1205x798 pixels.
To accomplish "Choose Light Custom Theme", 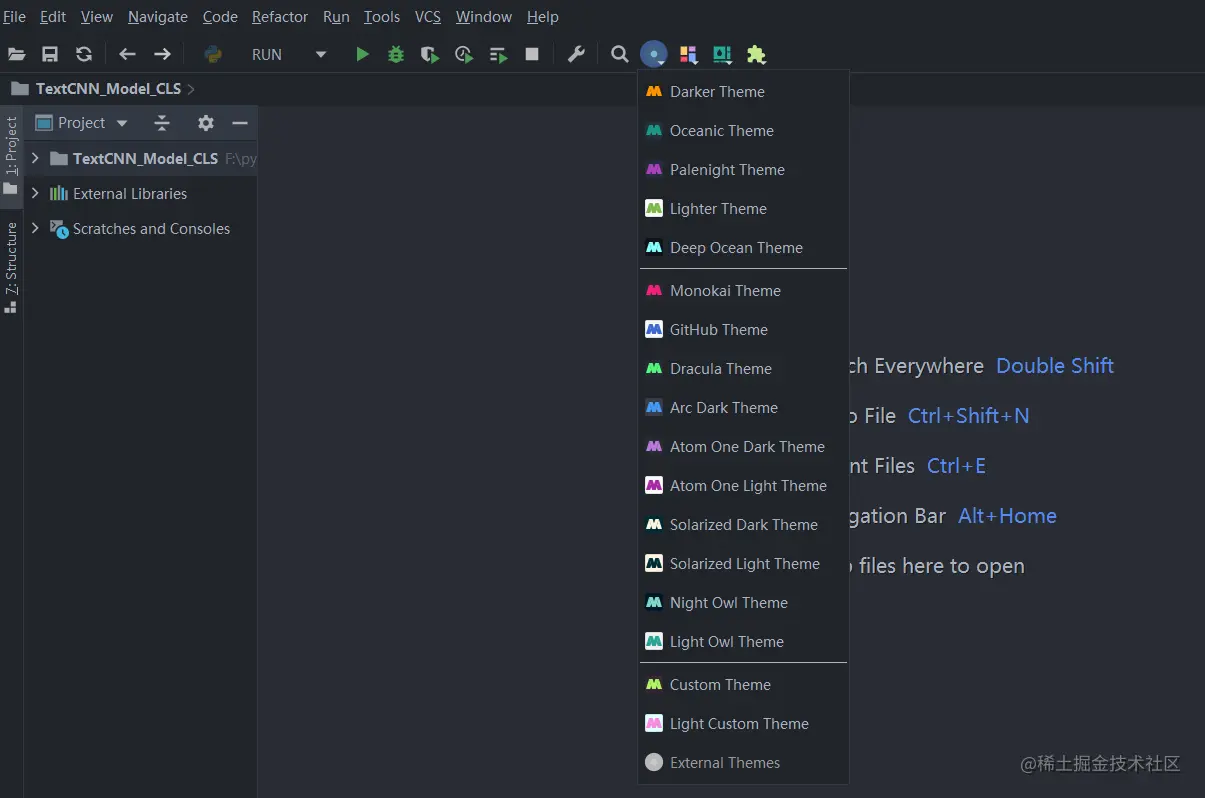I will point(743,724).
